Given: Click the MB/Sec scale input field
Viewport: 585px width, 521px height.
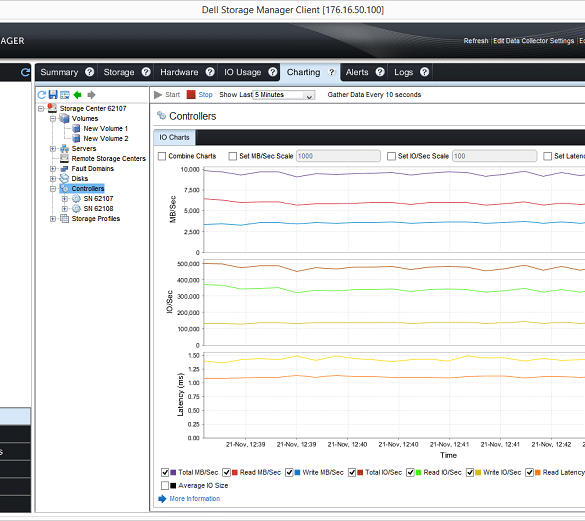Looking at the screenshot, I should click(338, 156).
